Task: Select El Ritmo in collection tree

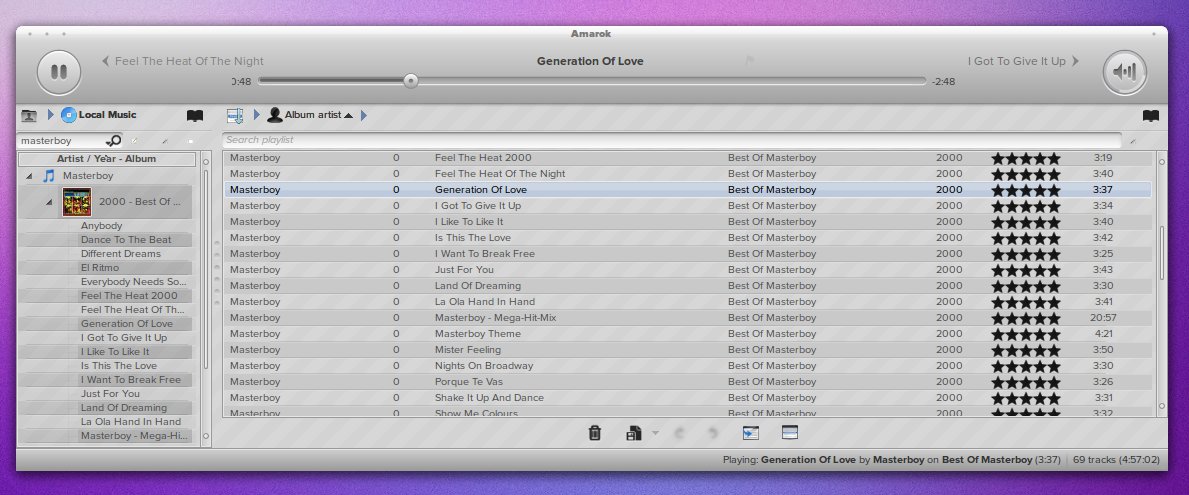Action: (x=100, y=268)
